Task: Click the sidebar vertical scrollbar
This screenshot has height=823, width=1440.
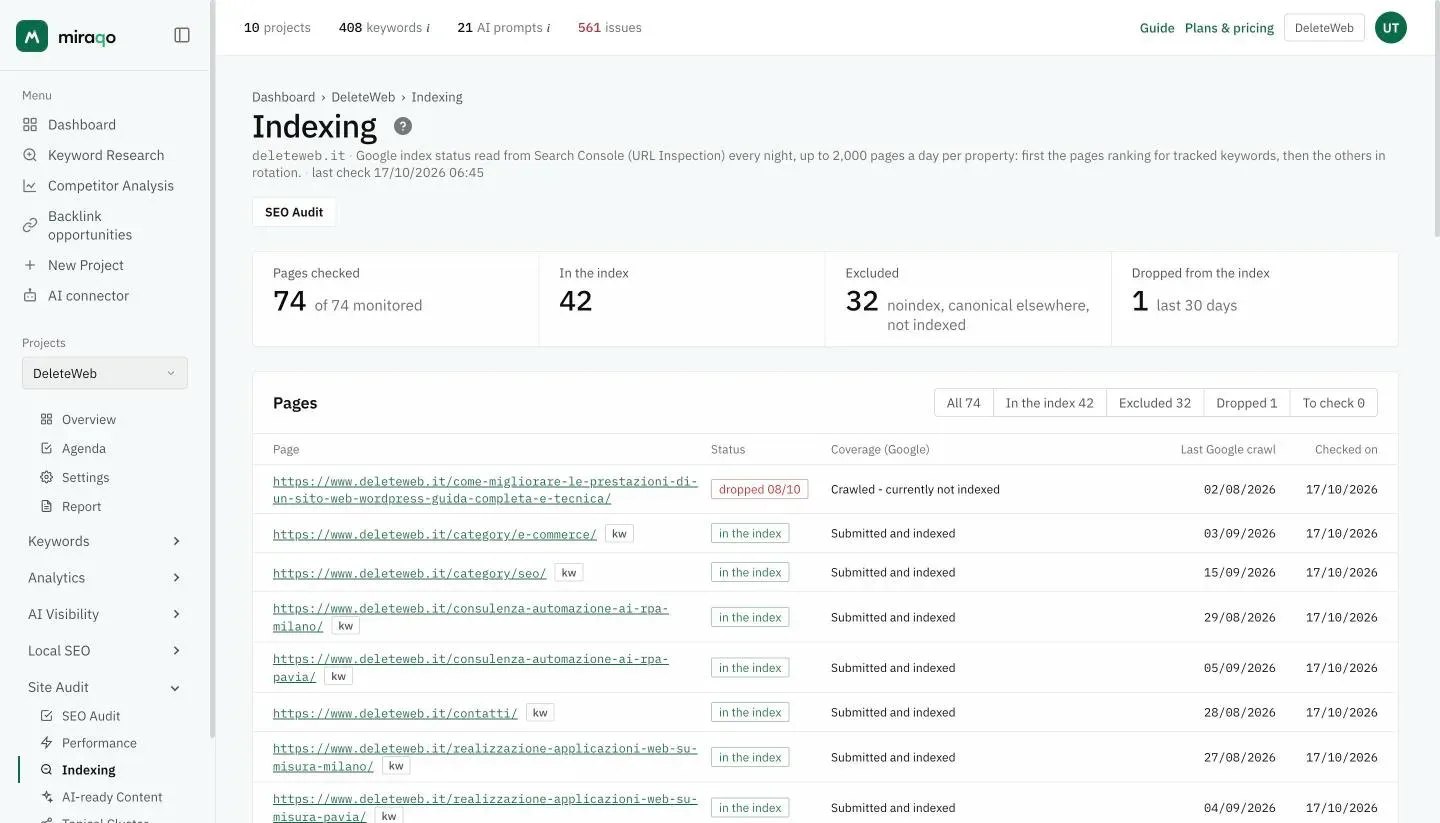Action: [x=212, y=370]
